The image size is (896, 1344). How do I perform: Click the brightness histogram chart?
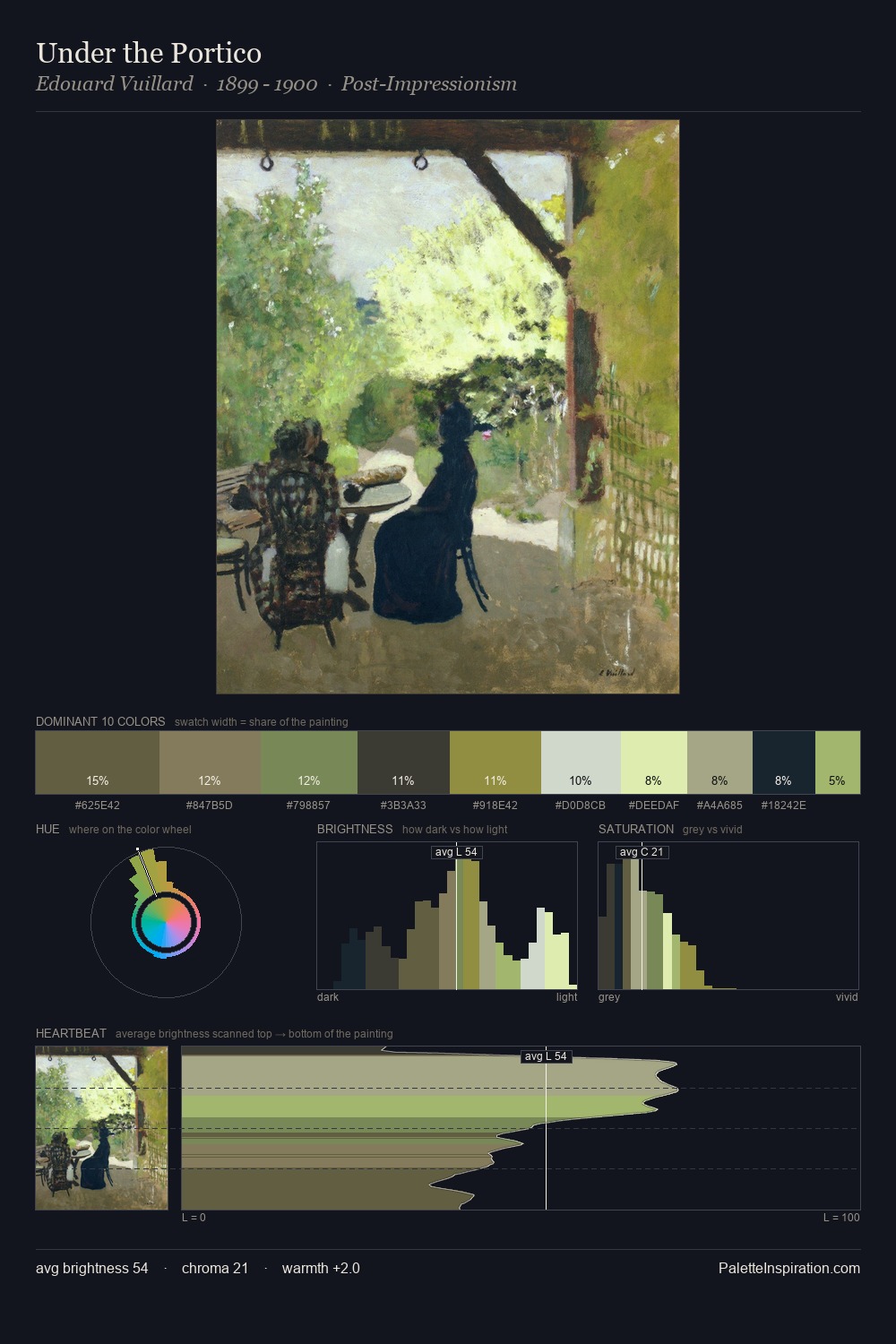coord(447,916)
